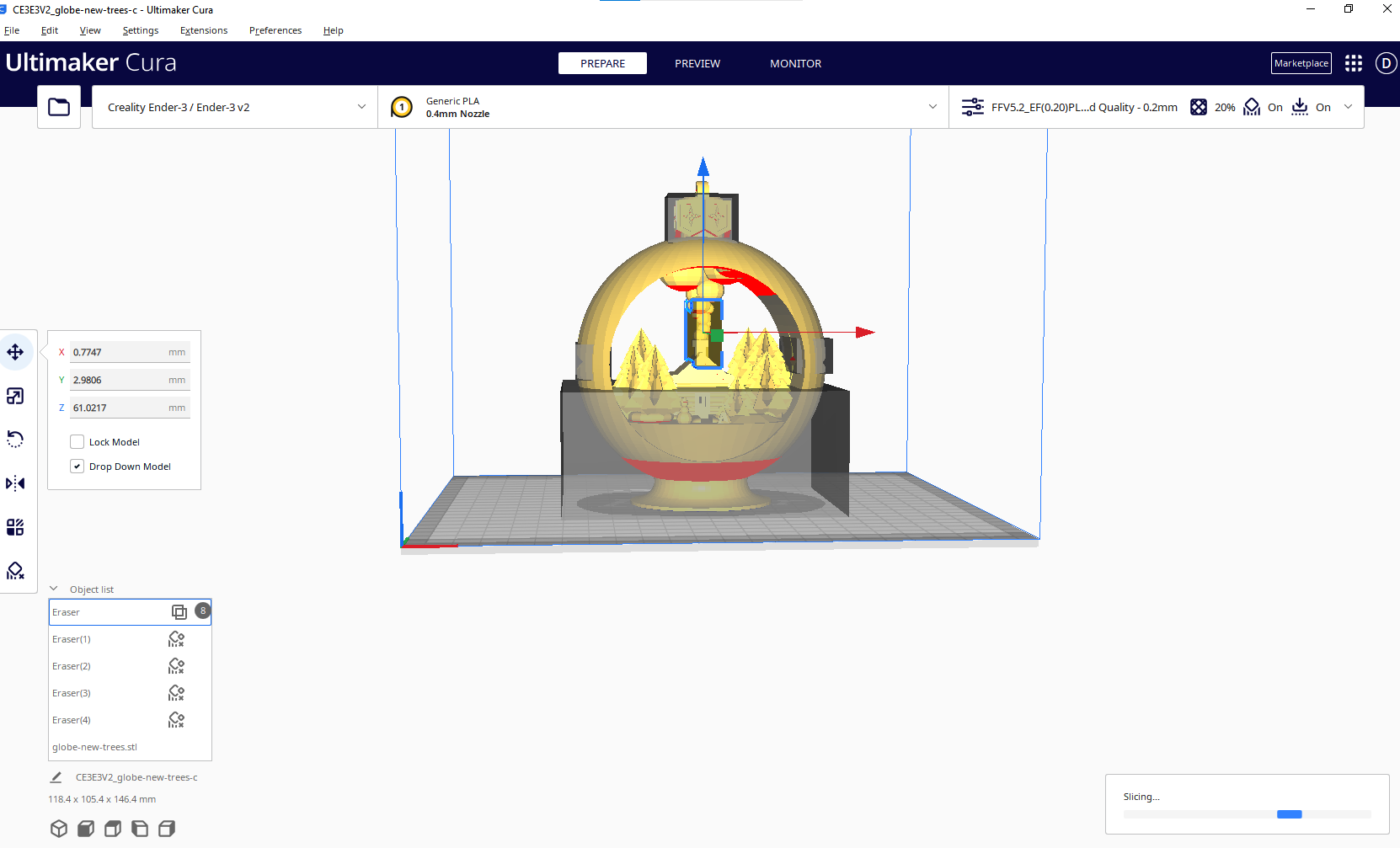Click the group icon on the Eraser row

[179, 612]
